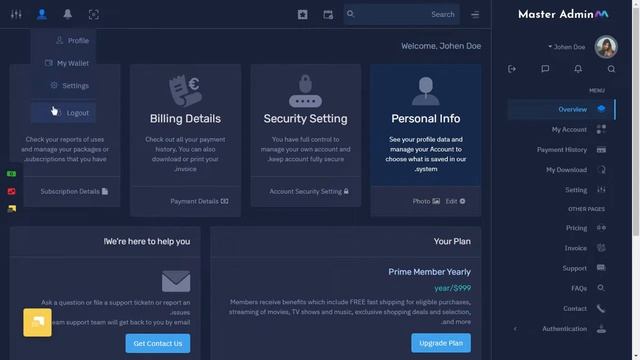640x360 pixels.
Task: Click the Master Admin logo
Action: [x=563, y=15]
